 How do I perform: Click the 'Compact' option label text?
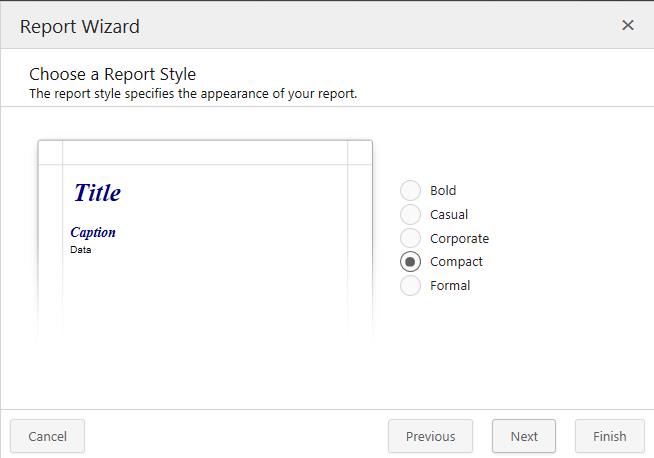[456, 262]
